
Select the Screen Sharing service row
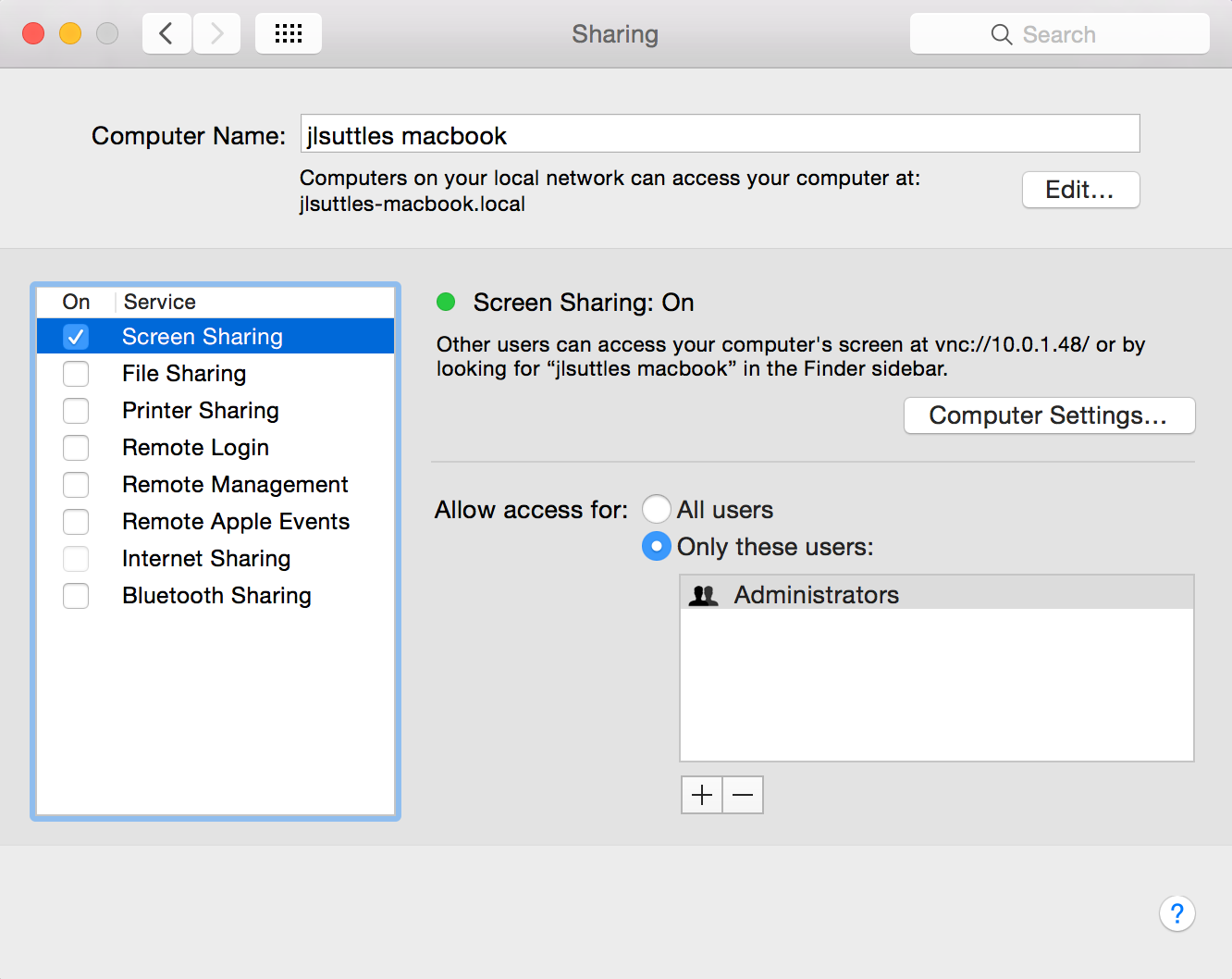pos(216,336)
